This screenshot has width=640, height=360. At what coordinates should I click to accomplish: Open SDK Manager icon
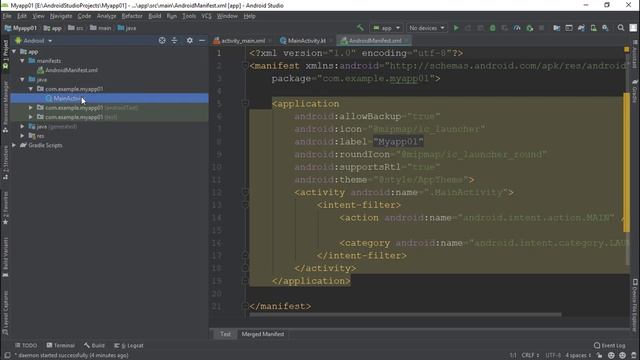606,28
